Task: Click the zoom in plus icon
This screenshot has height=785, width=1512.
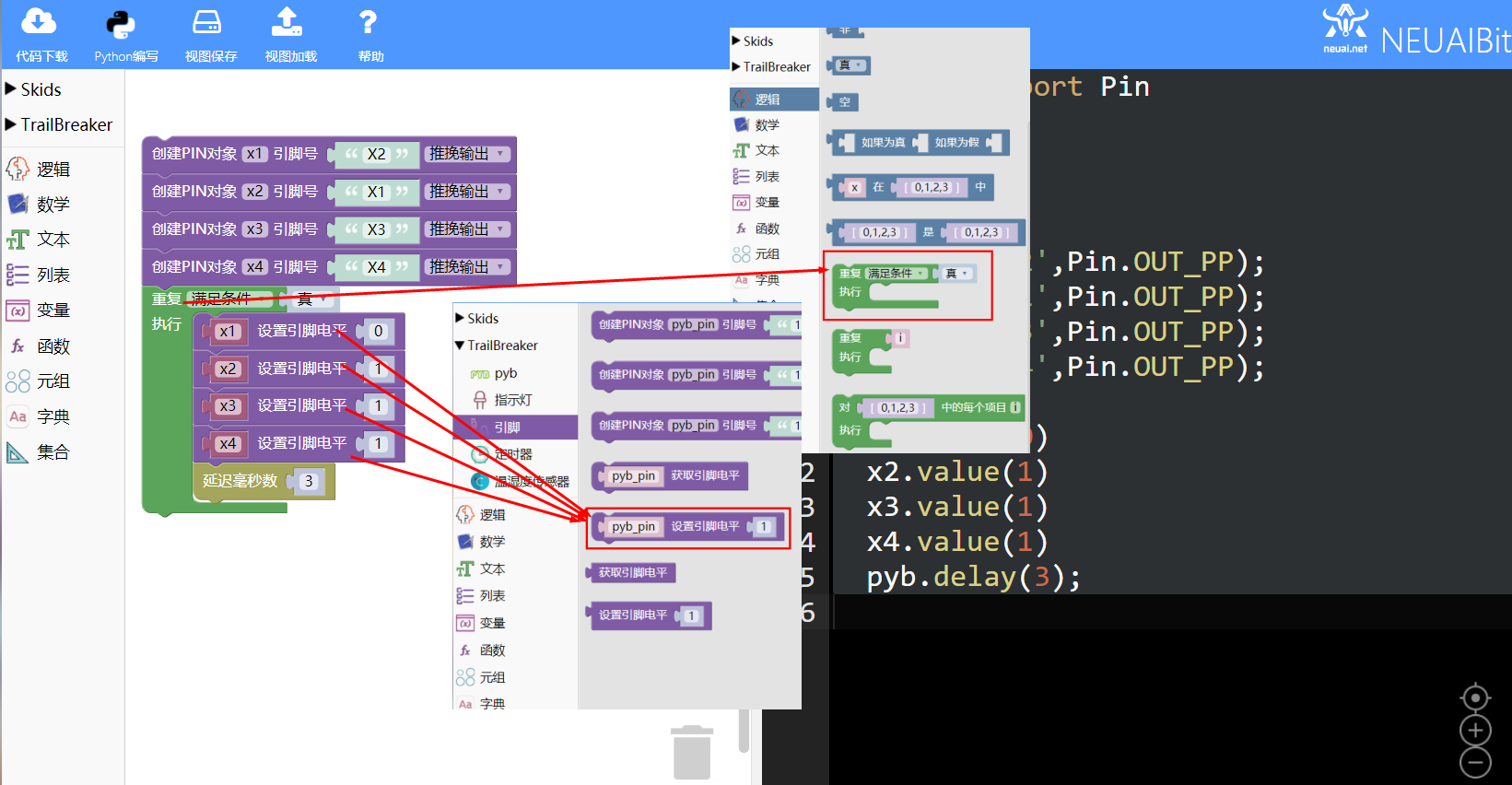Action: 1475,731
